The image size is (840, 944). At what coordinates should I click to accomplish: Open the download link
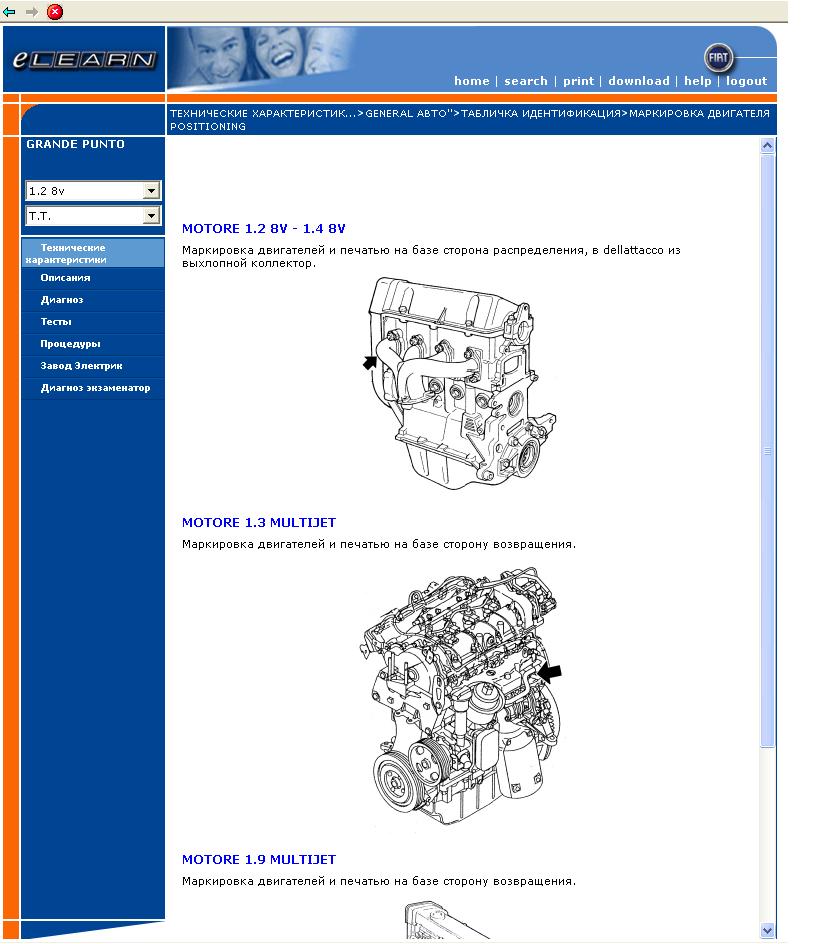point(638,81)
